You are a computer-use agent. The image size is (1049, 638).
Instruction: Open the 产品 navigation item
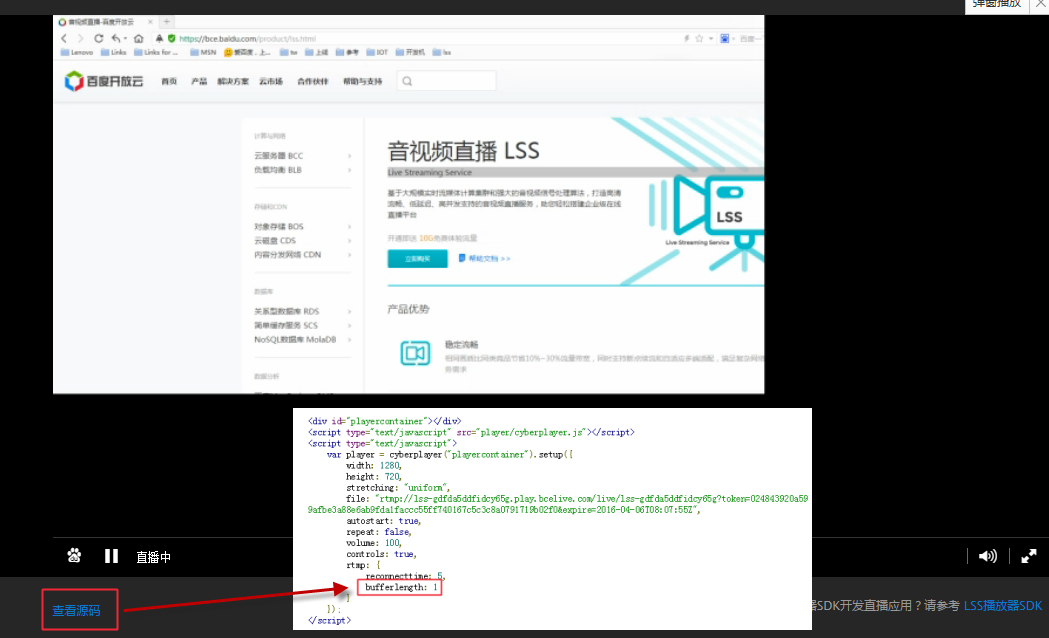point(199,82)
